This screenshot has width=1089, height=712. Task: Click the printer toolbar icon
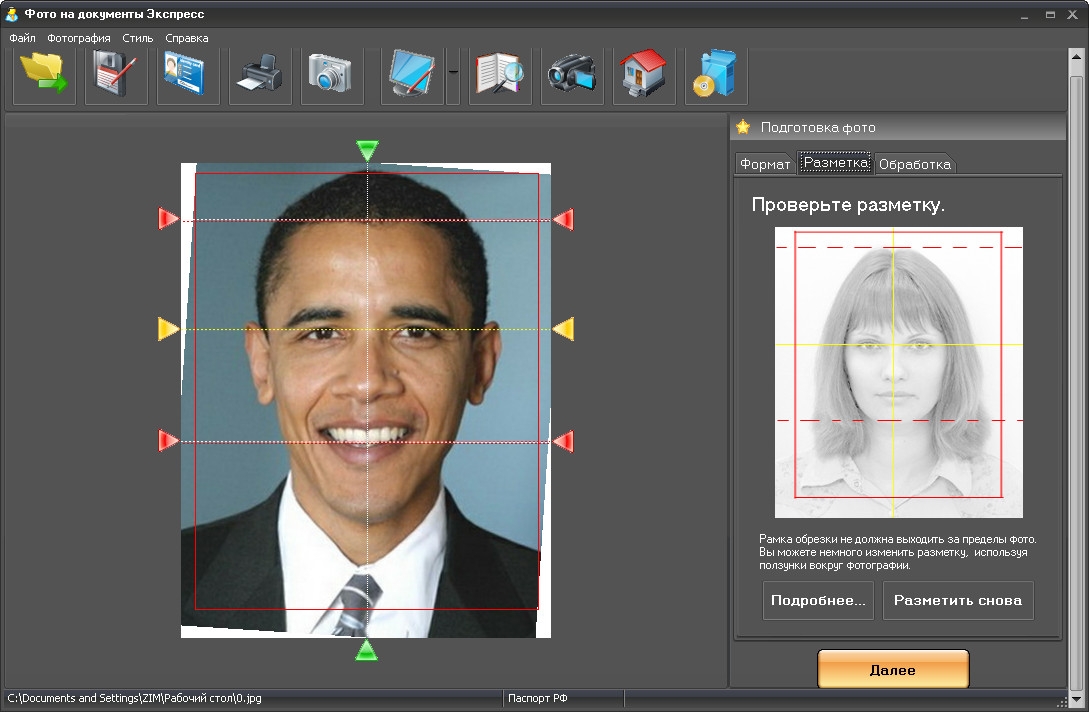click(x=260, y=74)
